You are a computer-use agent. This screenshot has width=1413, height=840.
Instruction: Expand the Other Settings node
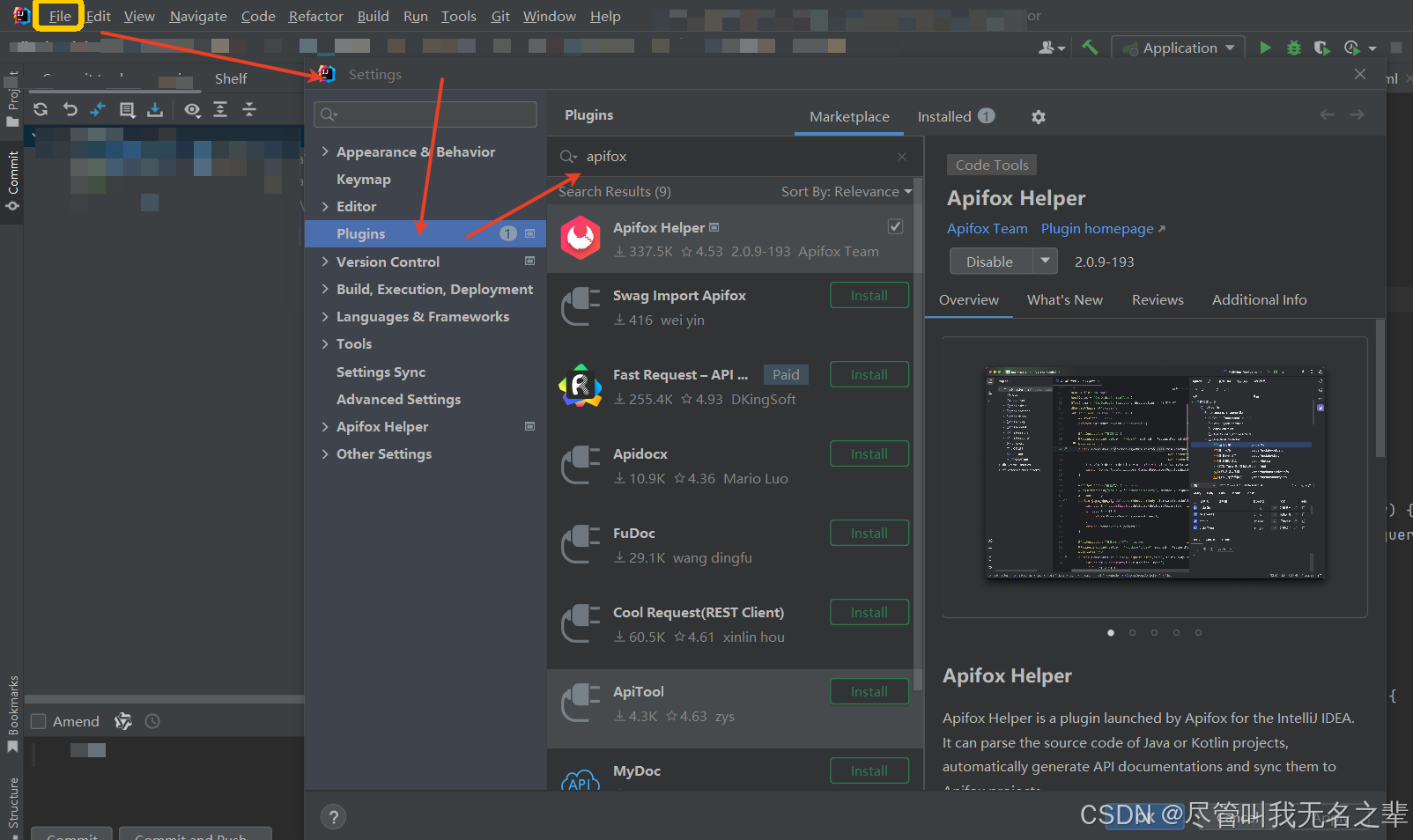coord(325,453)
